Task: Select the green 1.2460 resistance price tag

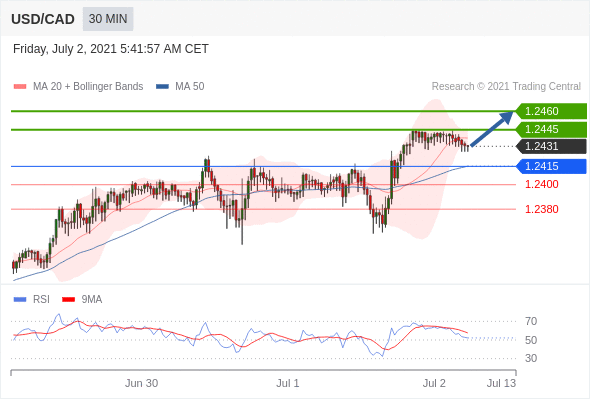Action: click(x=551, y=111)
